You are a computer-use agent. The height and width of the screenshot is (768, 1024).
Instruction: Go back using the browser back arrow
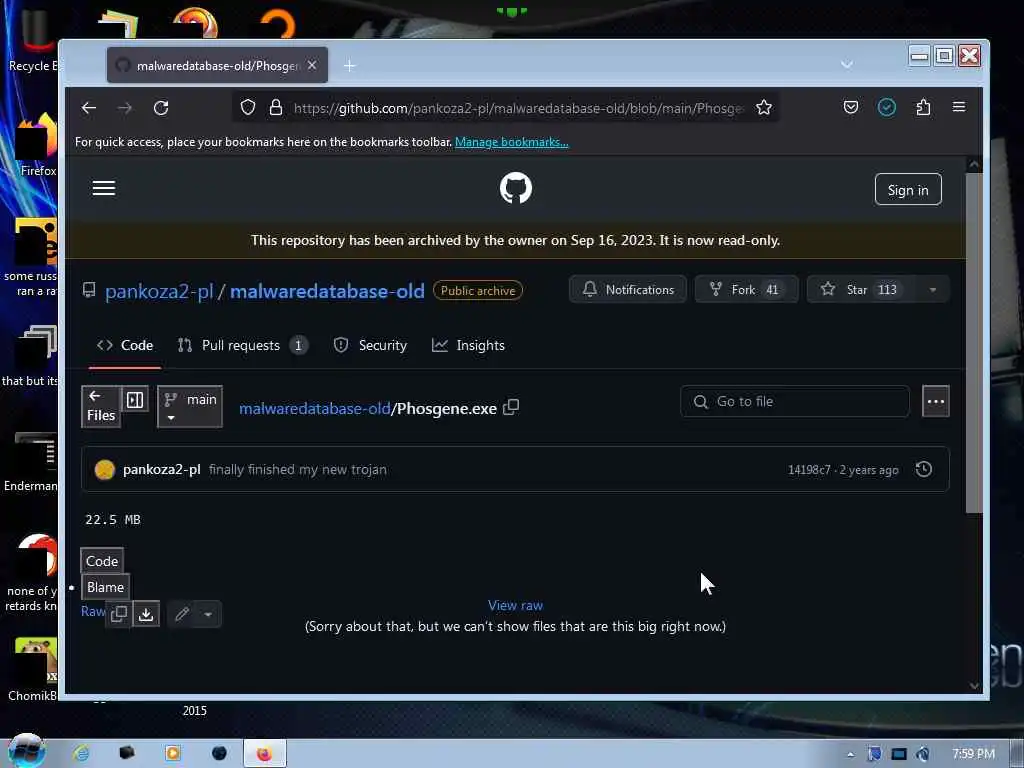[x=89, y=108]
